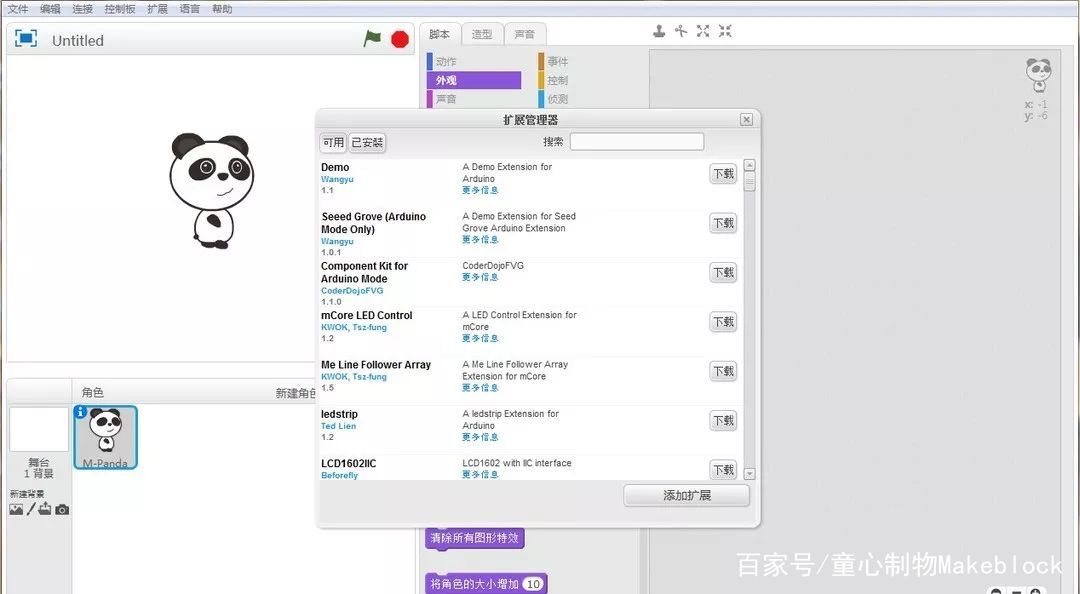Open the 文件 menu
Screen dimensions: 1080x594
18,9
